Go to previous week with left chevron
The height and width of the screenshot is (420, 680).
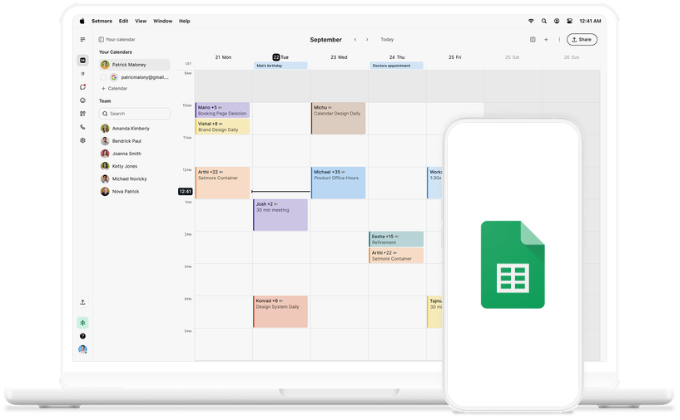(x=355, y=39)
